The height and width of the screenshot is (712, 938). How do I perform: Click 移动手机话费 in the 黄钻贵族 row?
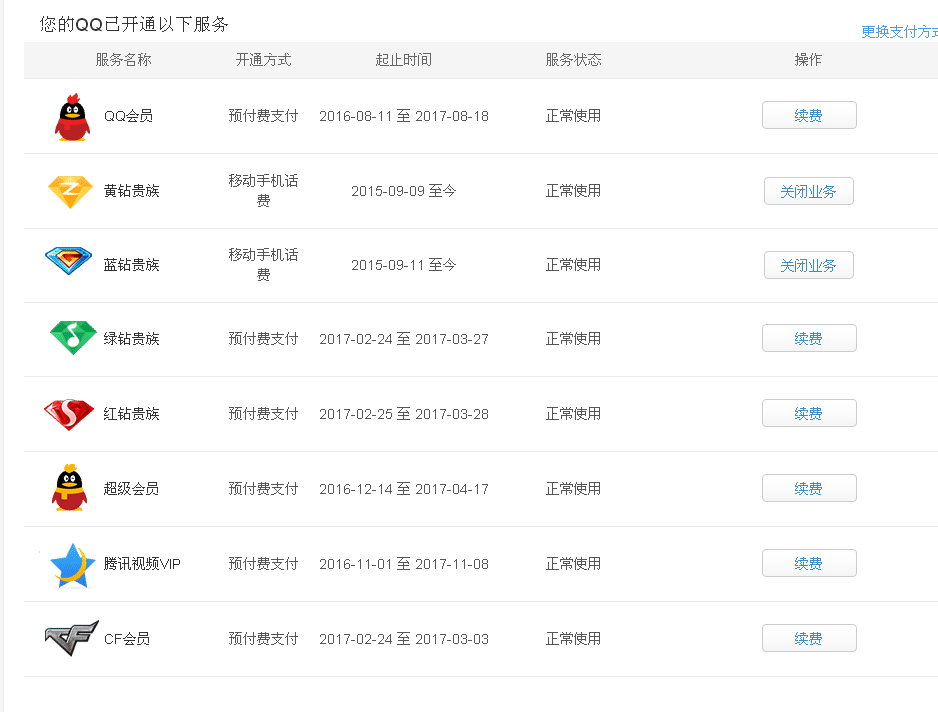point(263,190)
